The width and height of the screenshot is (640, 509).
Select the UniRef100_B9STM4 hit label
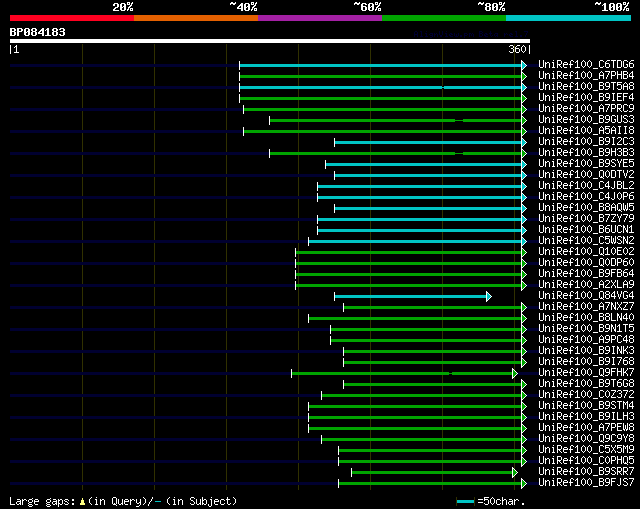[x=586, y=406]
